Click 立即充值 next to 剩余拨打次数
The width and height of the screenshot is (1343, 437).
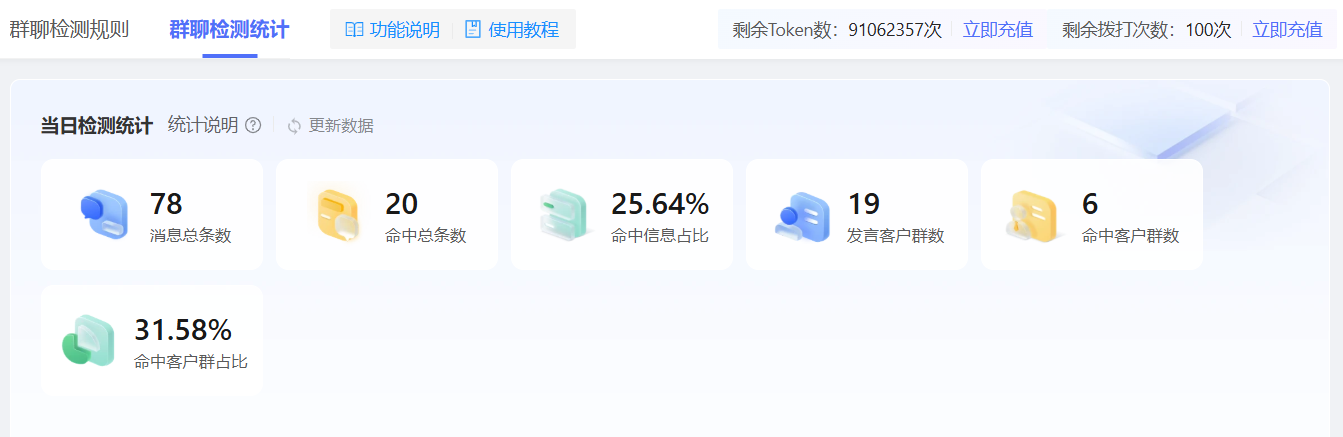click(x=1287, y=30)
